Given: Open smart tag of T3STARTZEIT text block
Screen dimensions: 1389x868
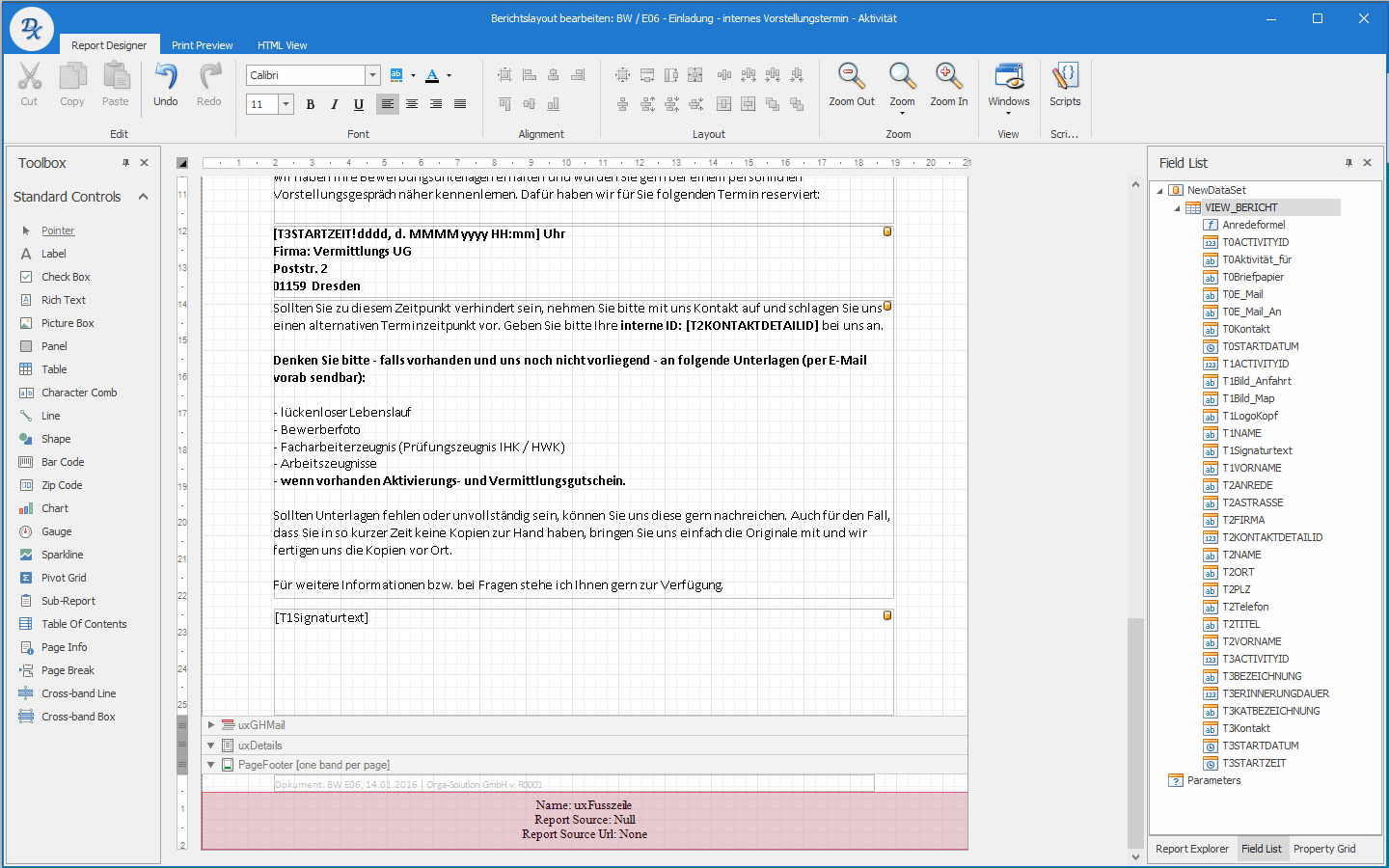Looking at the screenshot, I should 887,231.
